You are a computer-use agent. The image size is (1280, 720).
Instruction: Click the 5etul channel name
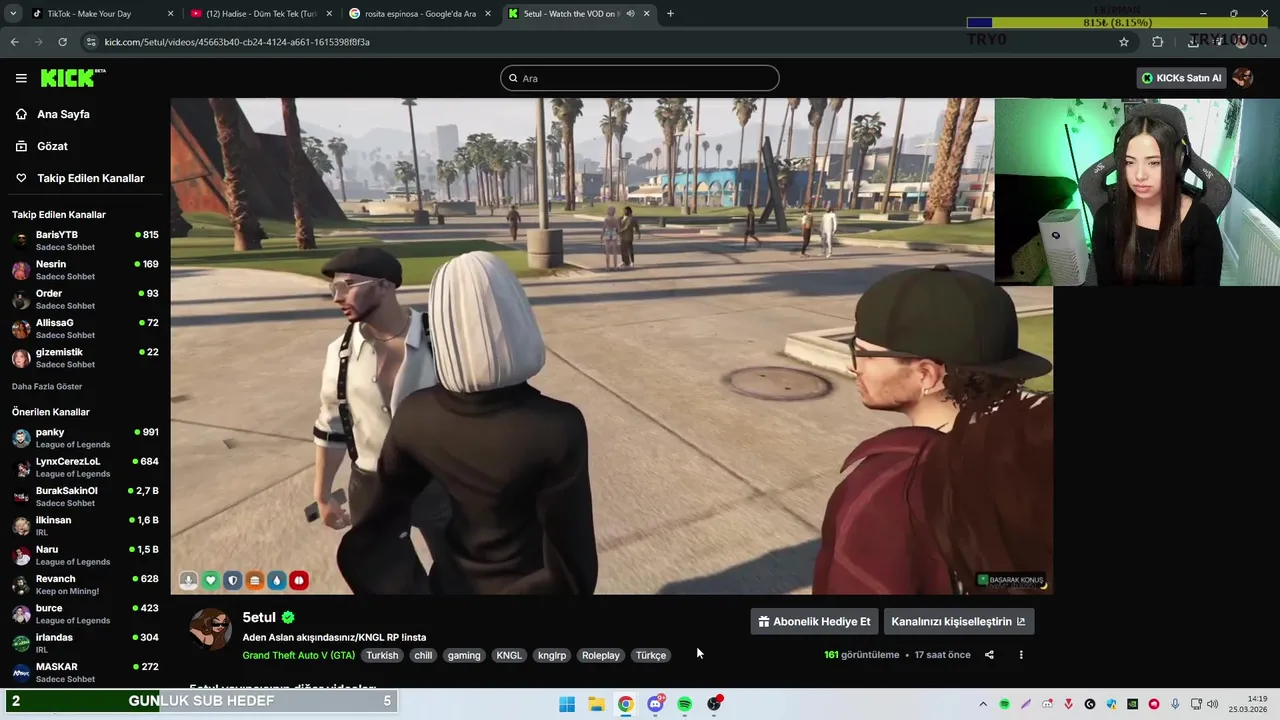pos(259,618)
